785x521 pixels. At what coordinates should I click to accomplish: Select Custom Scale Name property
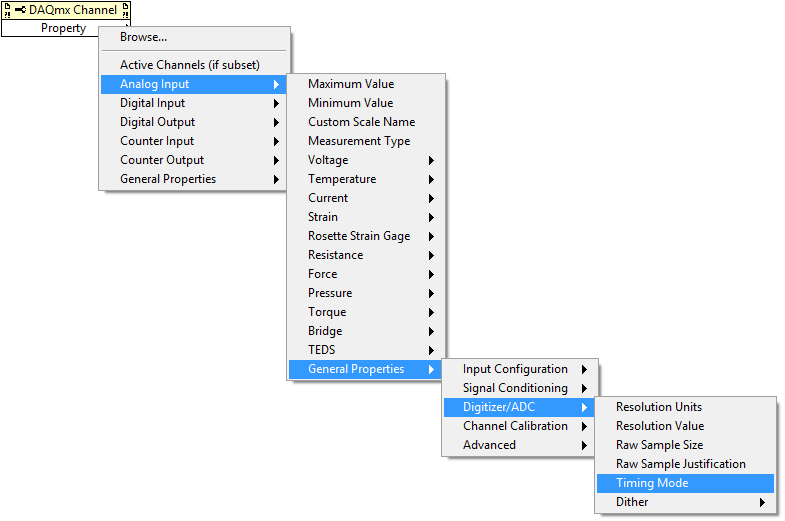click(x=366, y=122)
